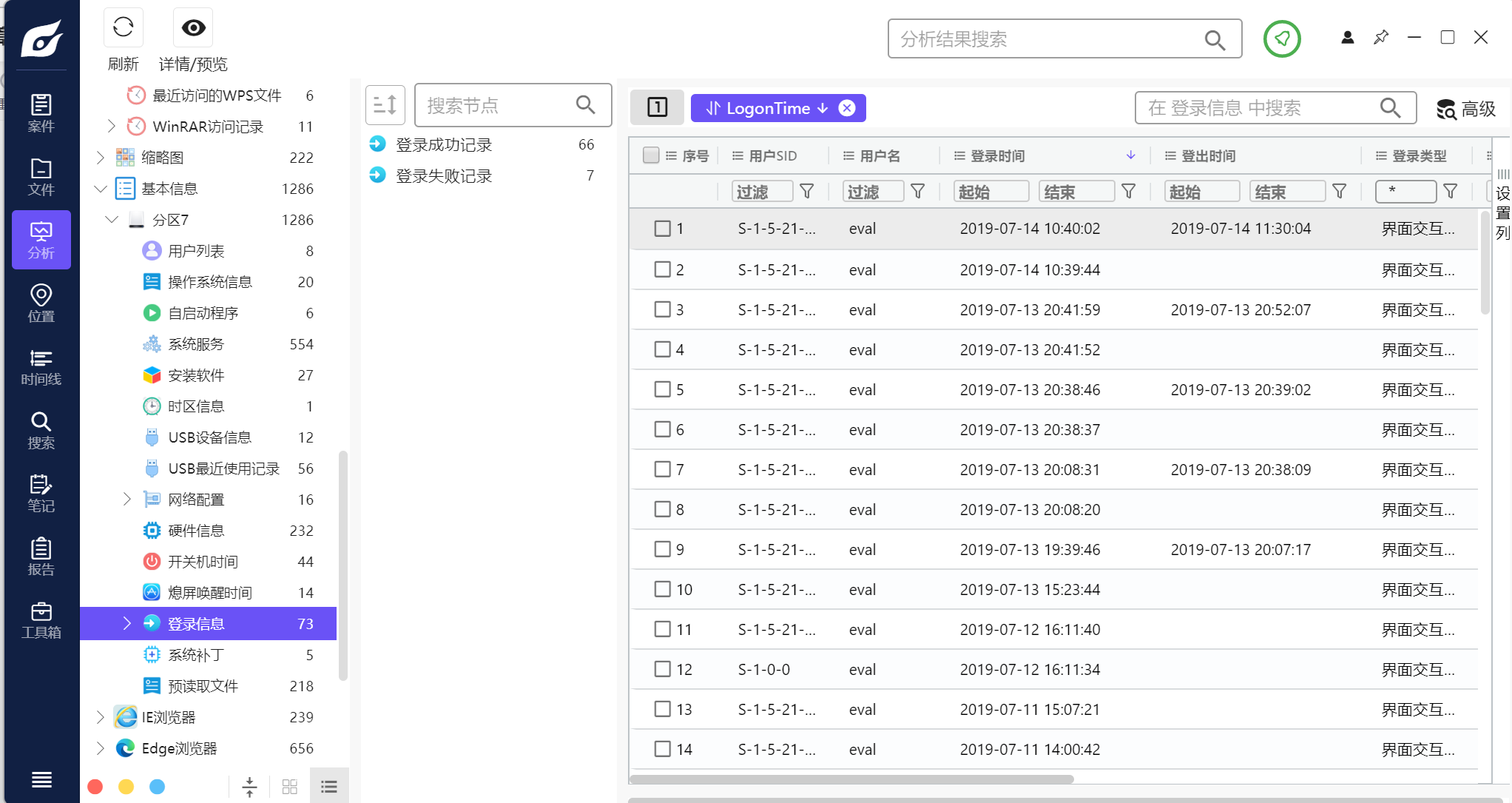
Task: Open the 笔记 (Notes) sidebar section
Action: [x=41, y=493]
